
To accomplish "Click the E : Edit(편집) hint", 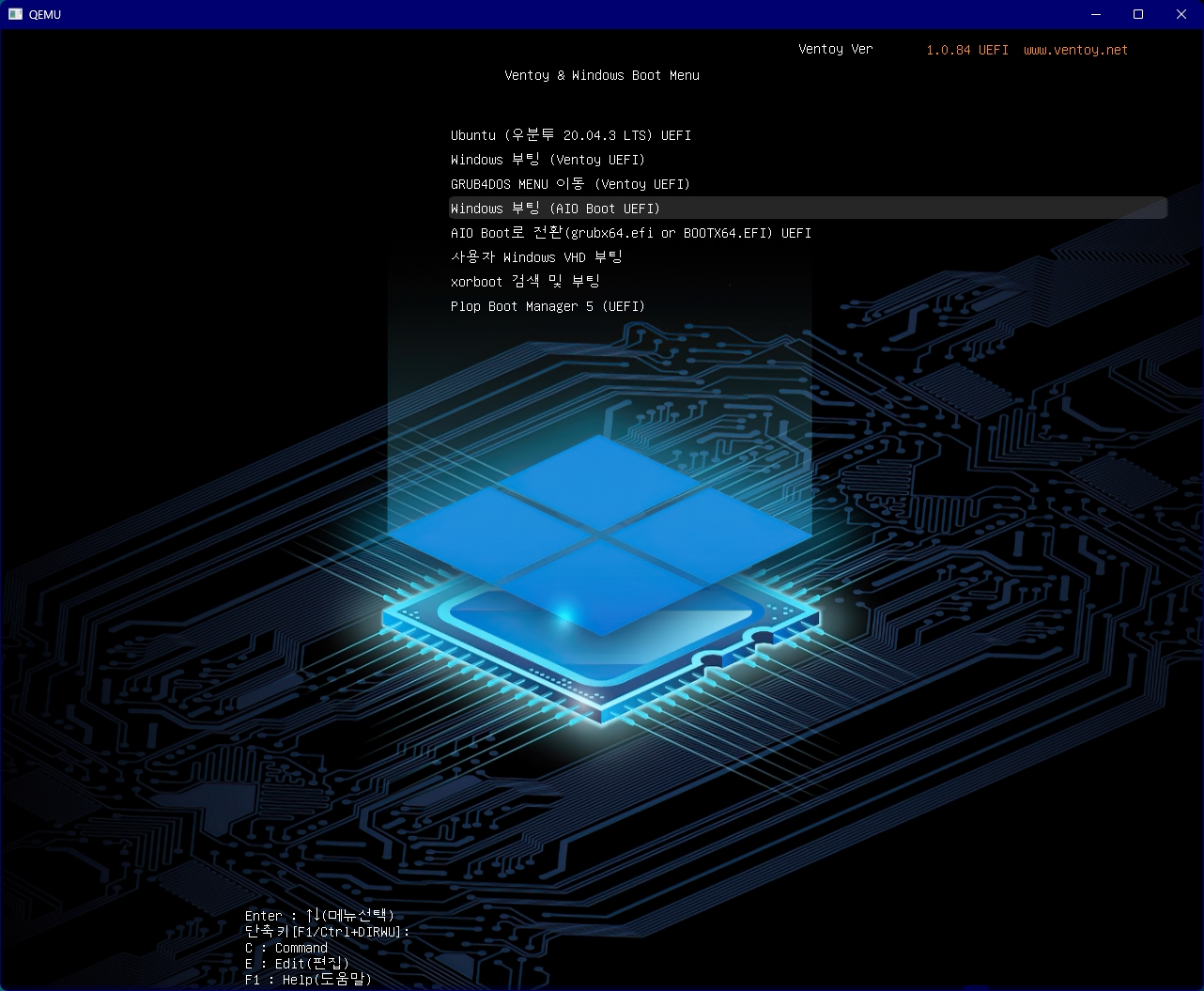I will pyautogui.click(x=297, y=964).
